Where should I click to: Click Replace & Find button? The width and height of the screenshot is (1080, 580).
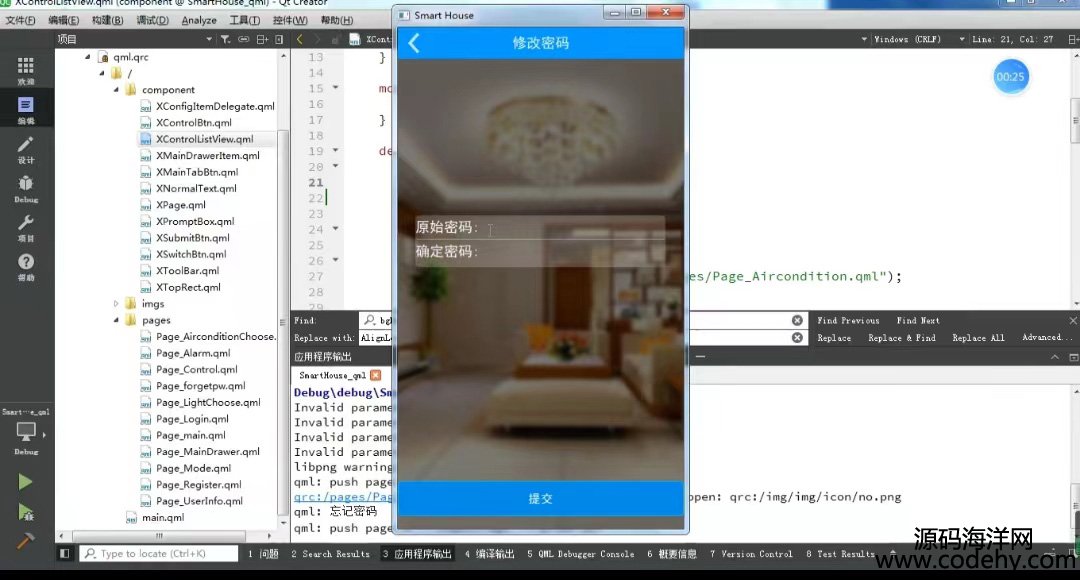(x=902, y=338)
